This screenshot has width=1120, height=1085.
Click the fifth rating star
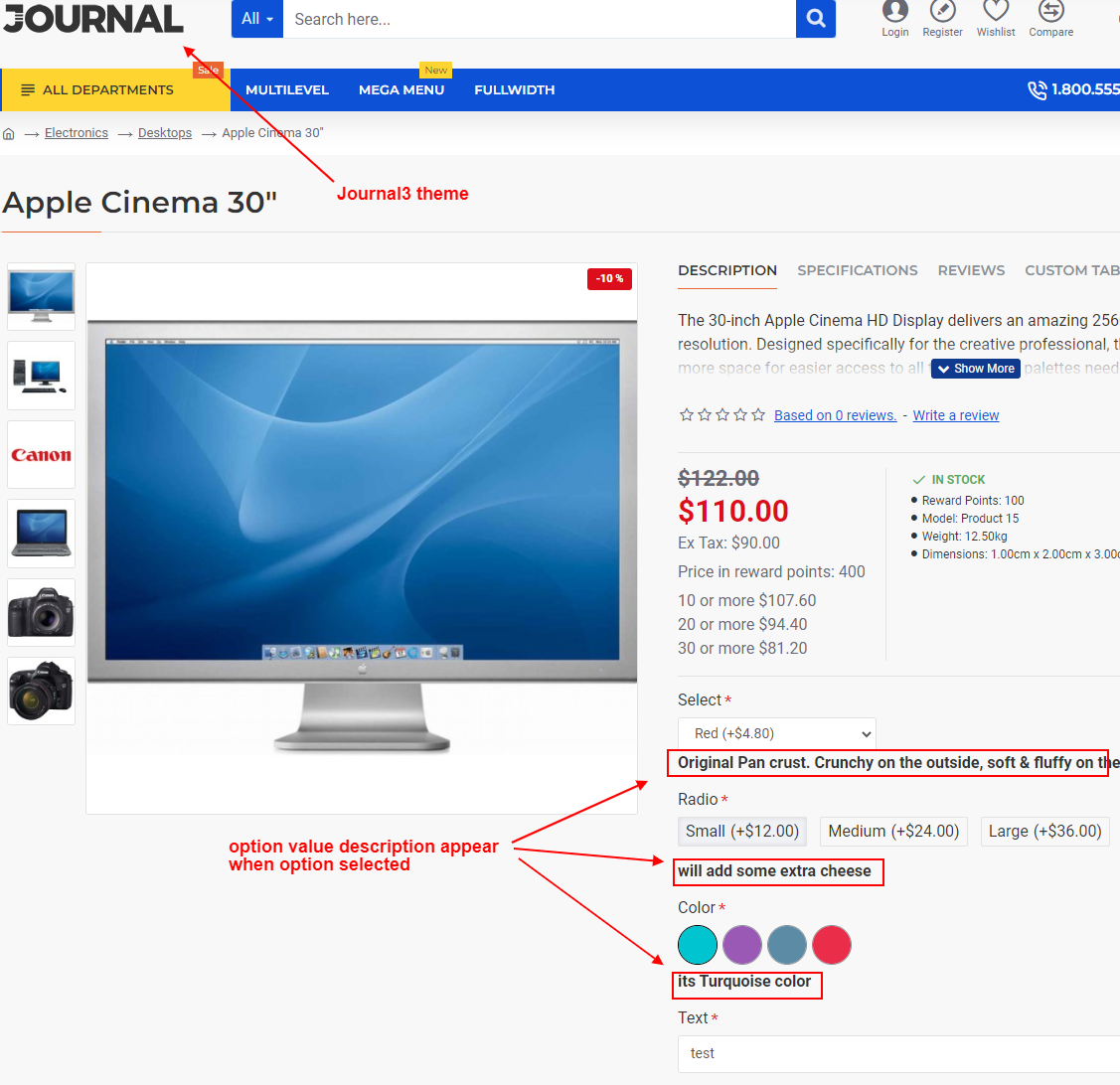[758, 415]
